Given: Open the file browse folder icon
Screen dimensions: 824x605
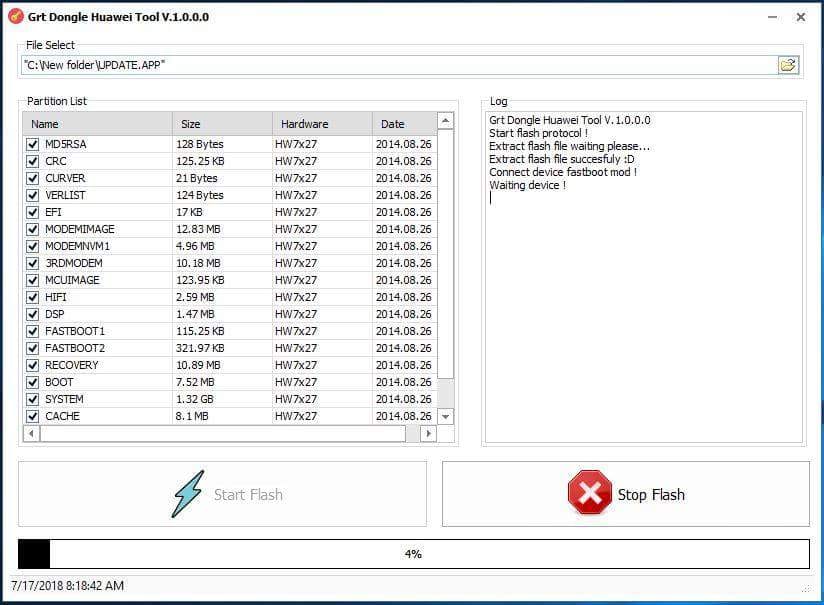Looking at the screenshot, I should tap(788, 65).
